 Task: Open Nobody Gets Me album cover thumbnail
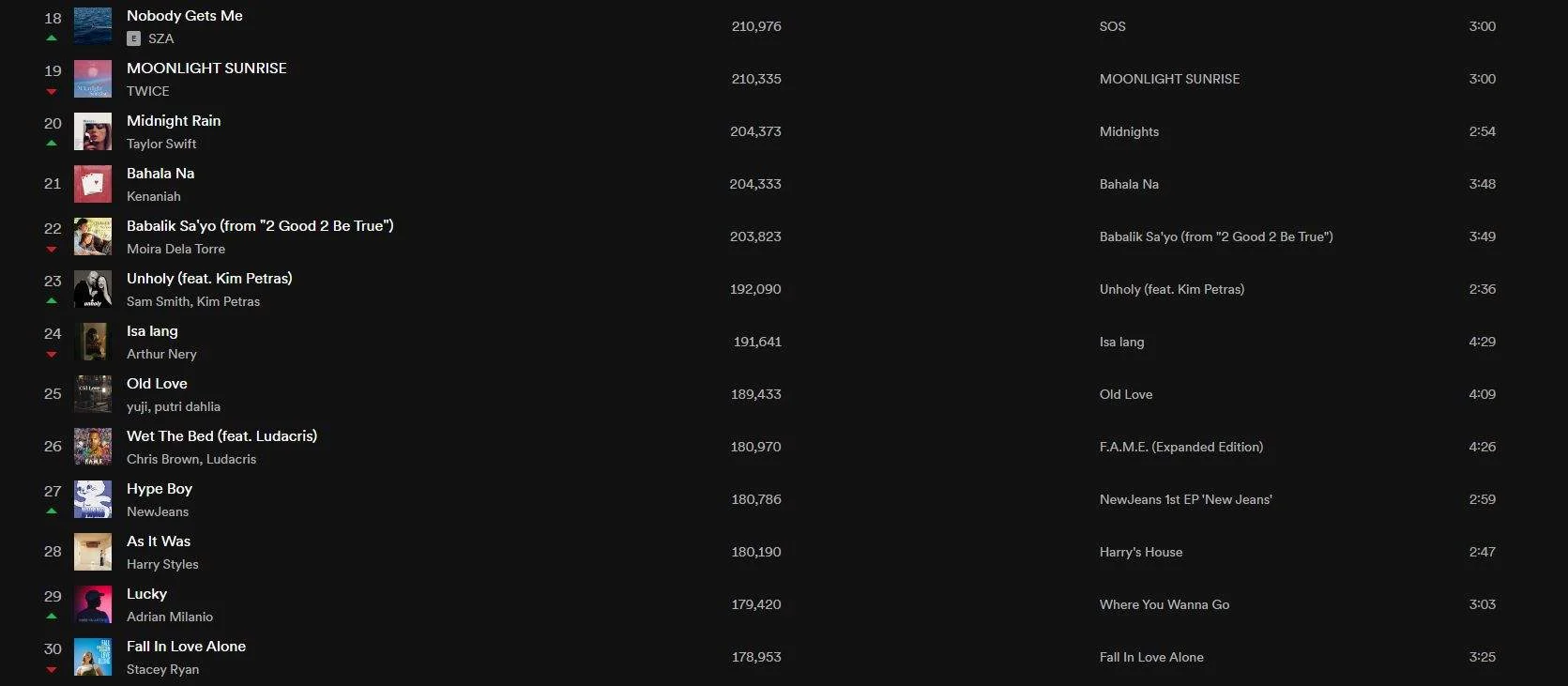(x=93, y=26)
